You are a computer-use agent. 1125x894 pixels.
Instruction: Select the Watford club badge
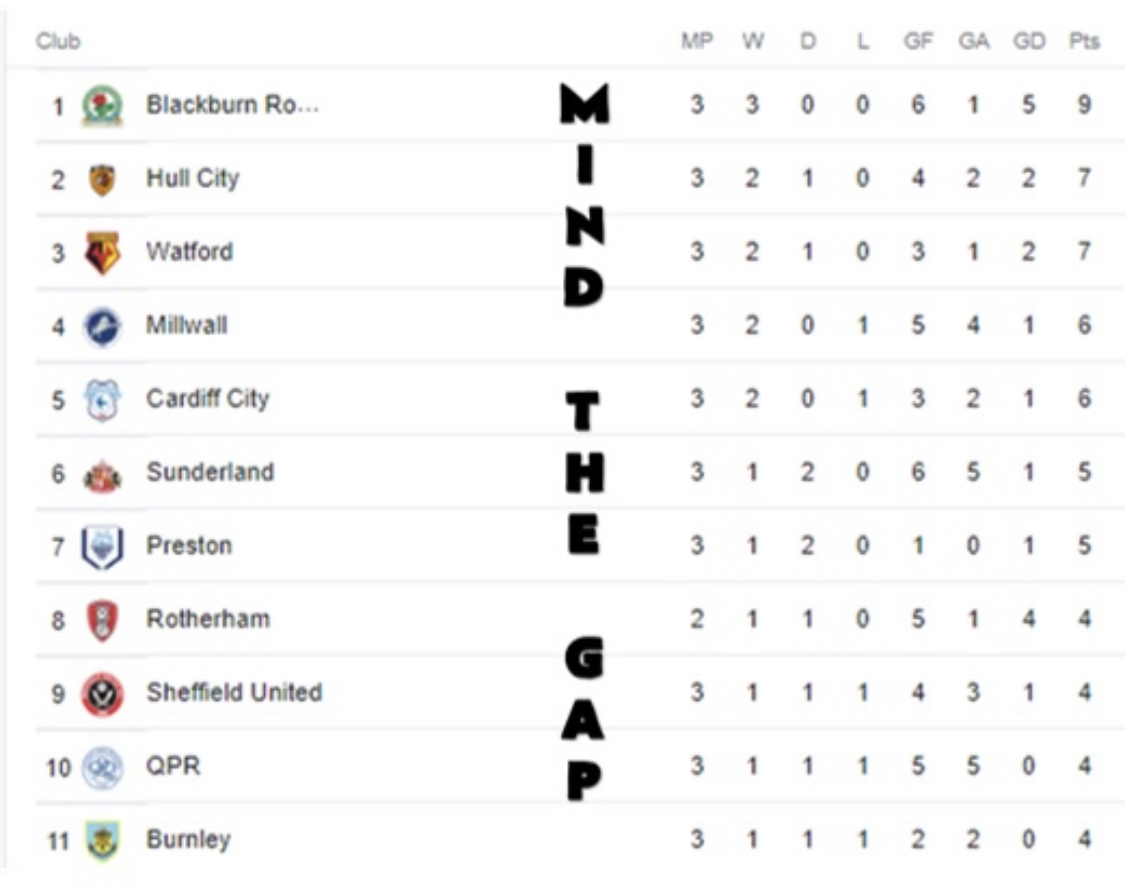102,252
